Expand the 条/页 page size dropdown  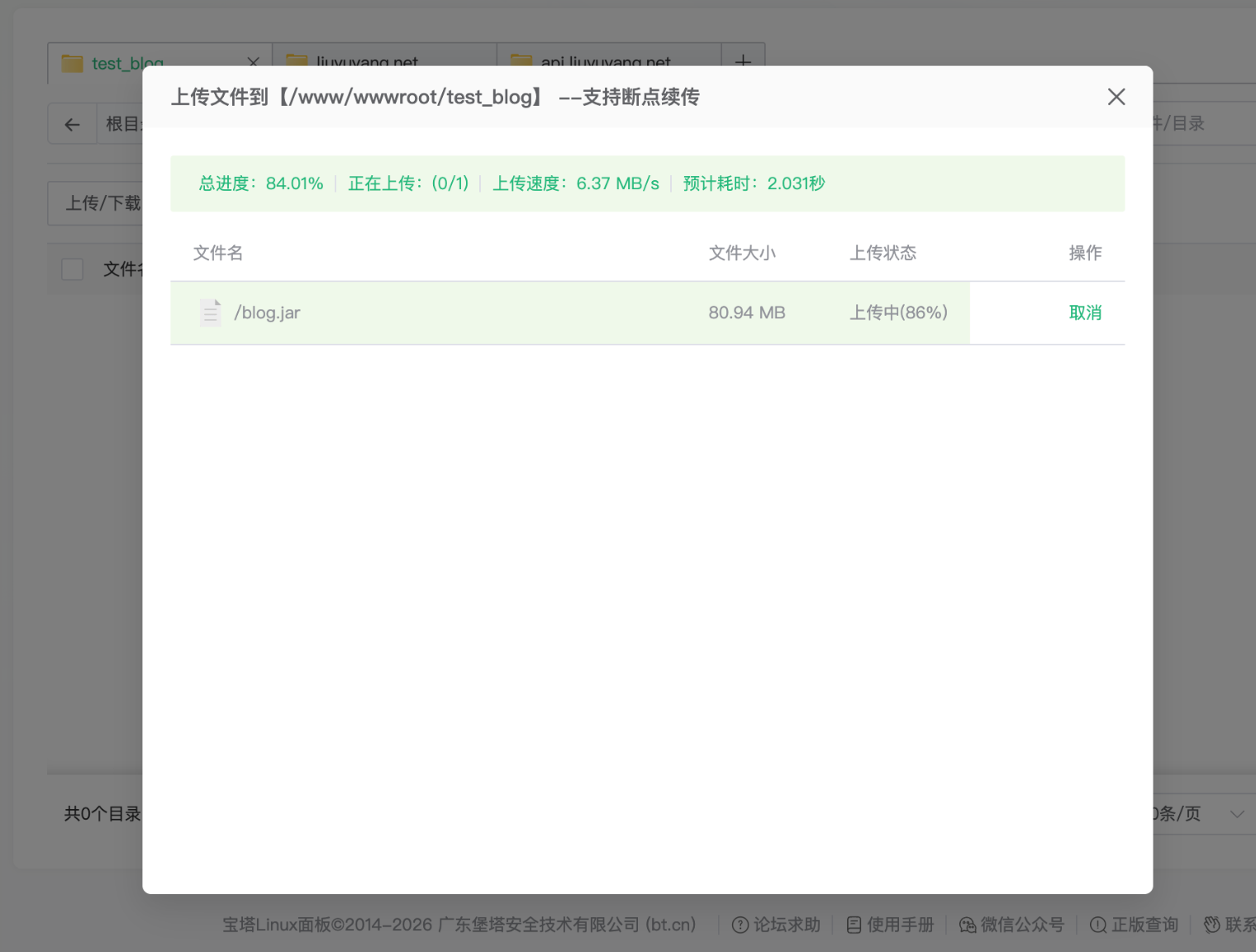pos(1236,814)
